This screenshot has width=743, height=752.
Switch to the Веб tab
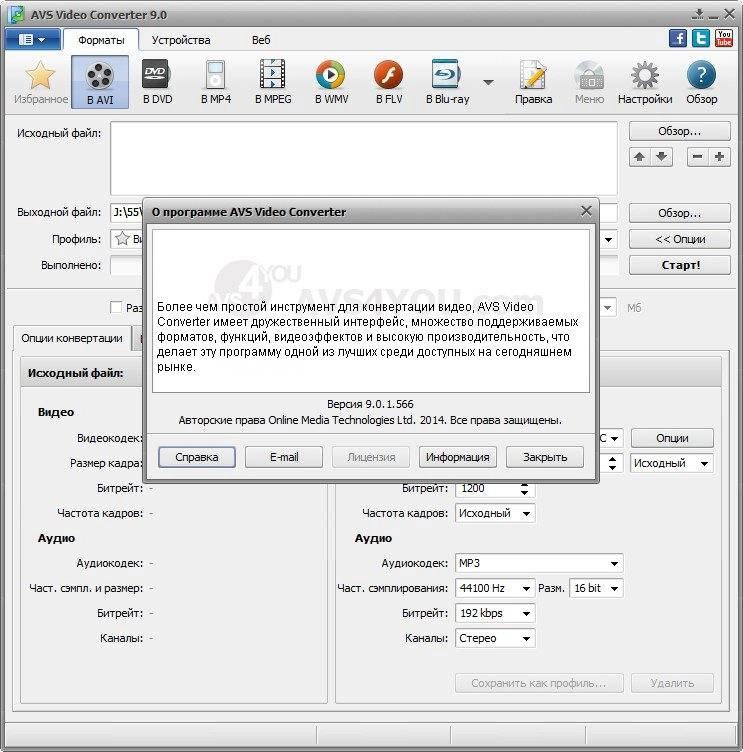point(261,40)
